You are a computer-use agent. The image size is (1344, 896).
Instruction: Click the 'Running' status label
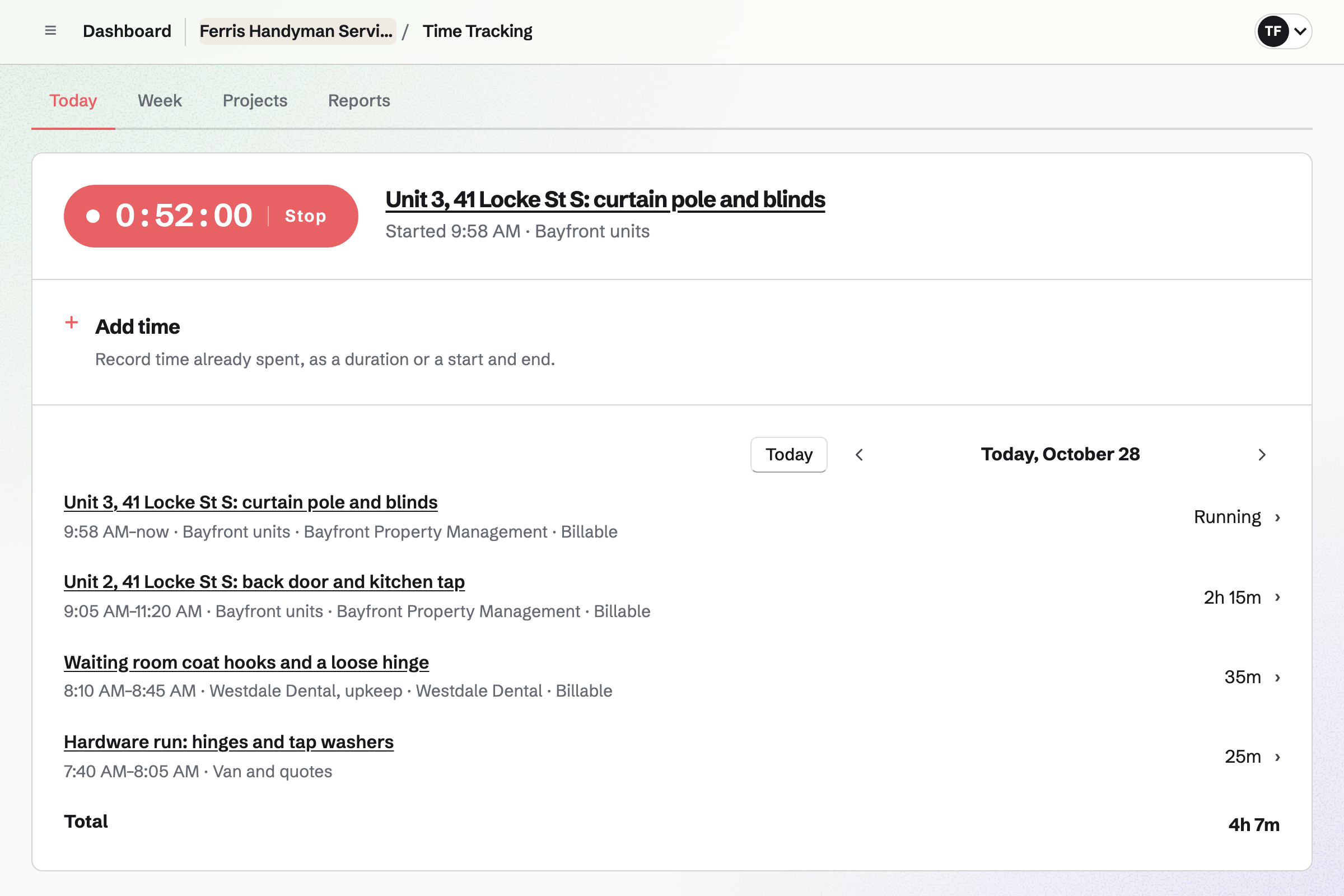click(1228, 517)
